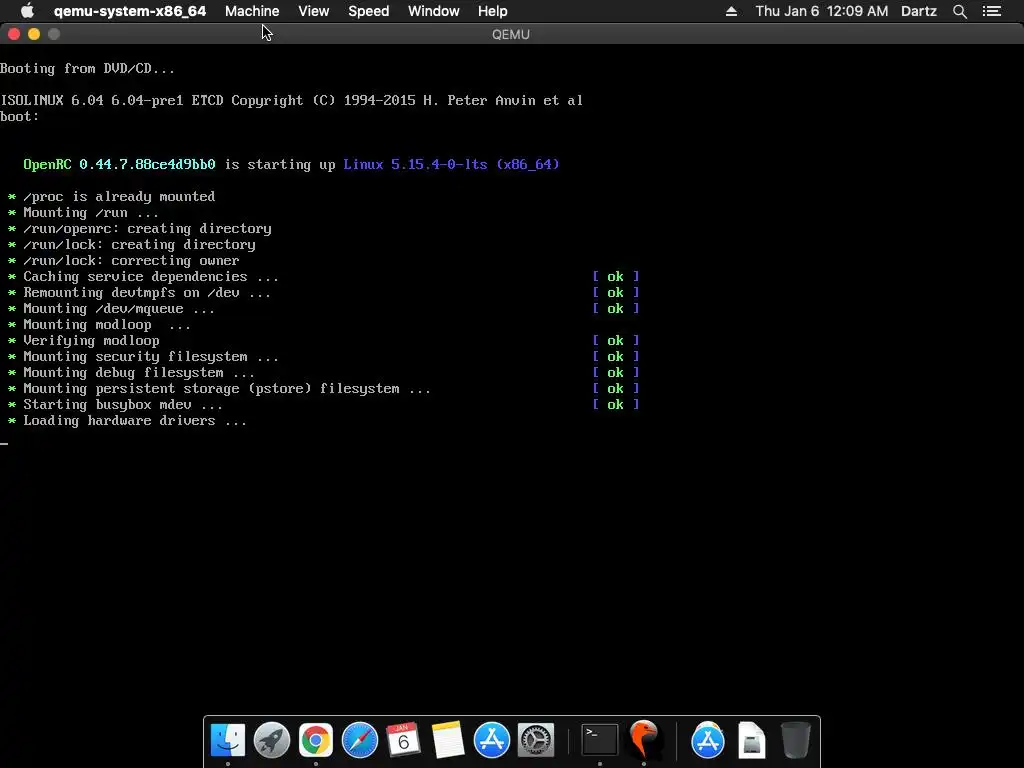The image size is (1024, 768).
Task: Click ok status for Caching service dependencies
Action: 615,276
